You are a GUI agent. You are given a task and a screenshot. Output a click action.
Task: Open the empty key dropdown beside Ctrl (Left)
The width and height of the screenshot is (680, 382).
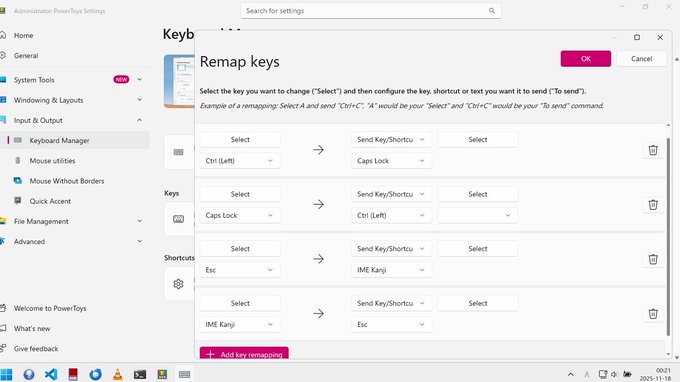477,215
